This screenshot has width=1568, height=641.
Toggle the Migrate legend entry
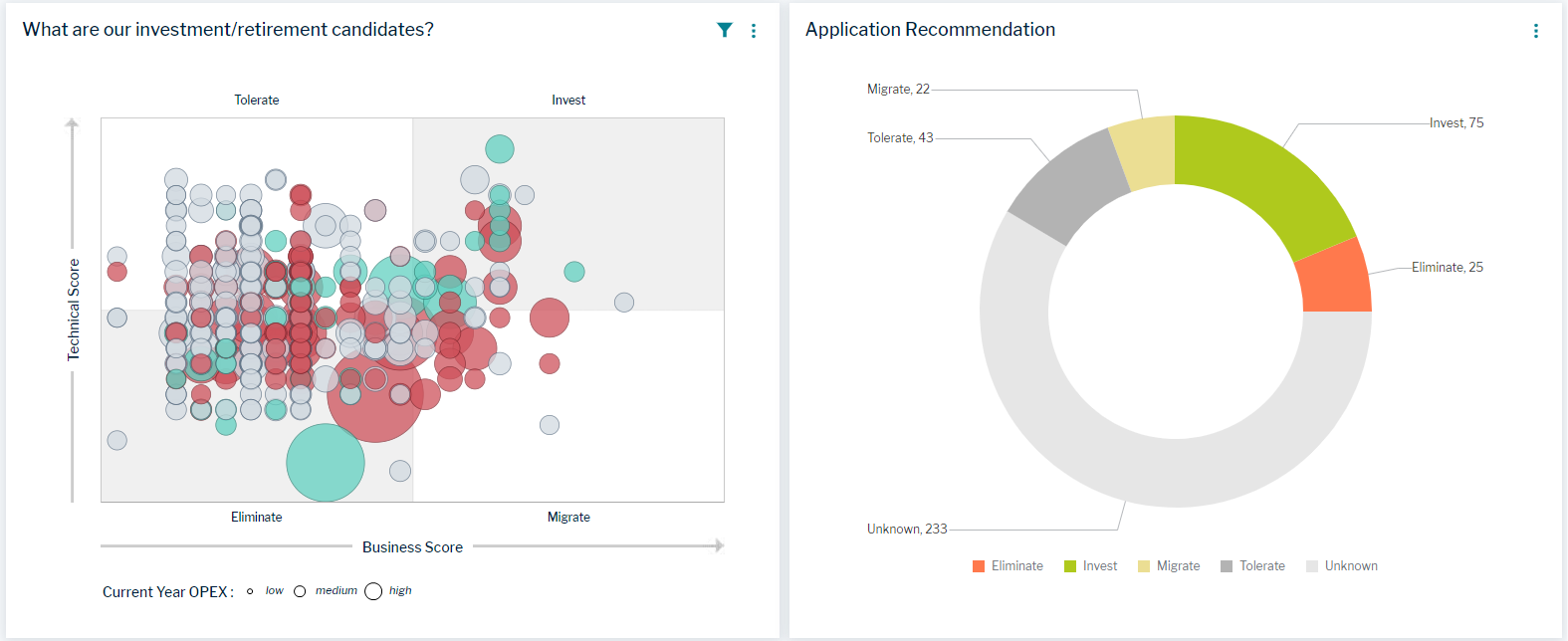click(1169, 566)
